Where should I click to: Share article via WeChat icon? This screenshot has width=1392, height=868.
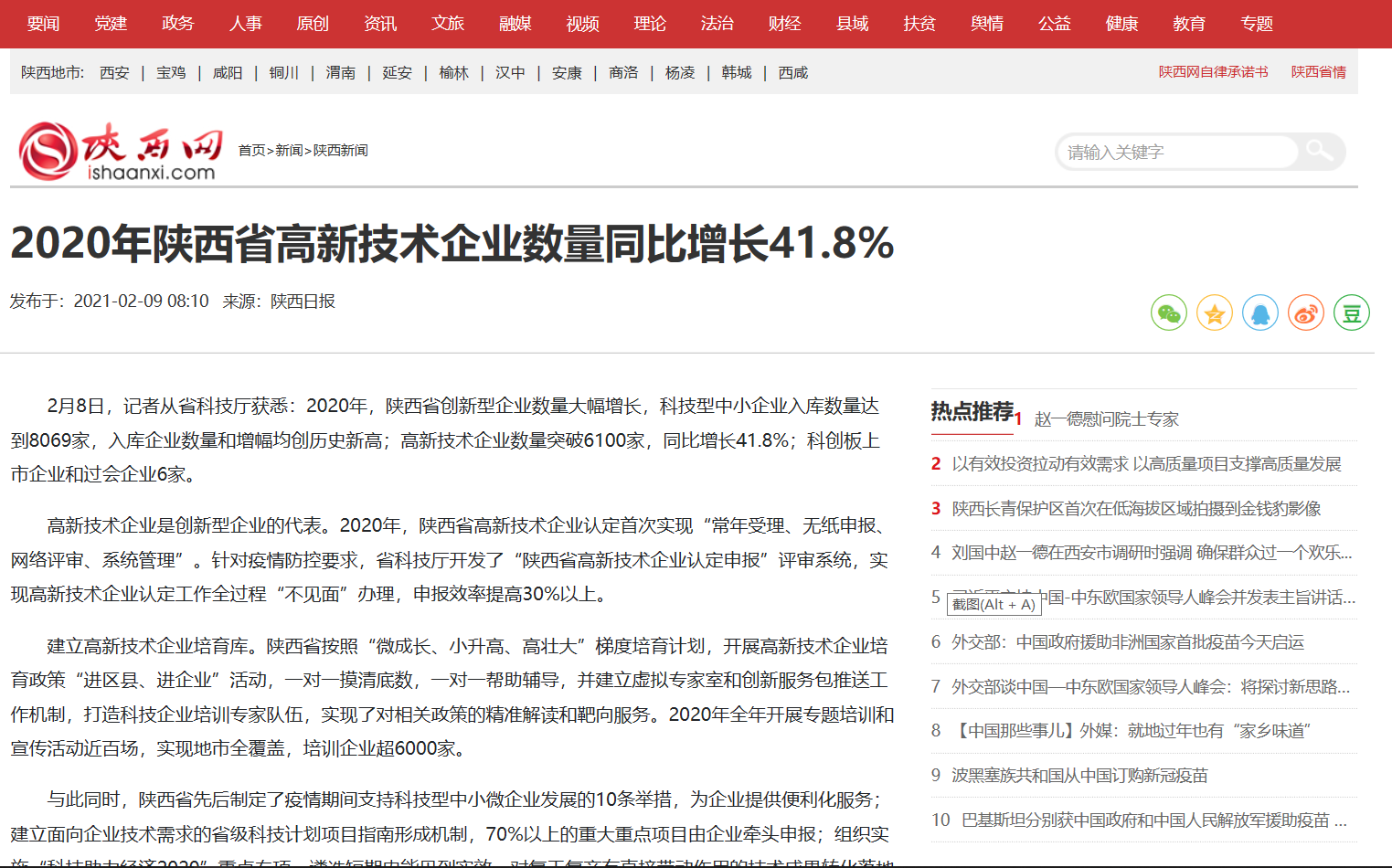point(1168,313)
